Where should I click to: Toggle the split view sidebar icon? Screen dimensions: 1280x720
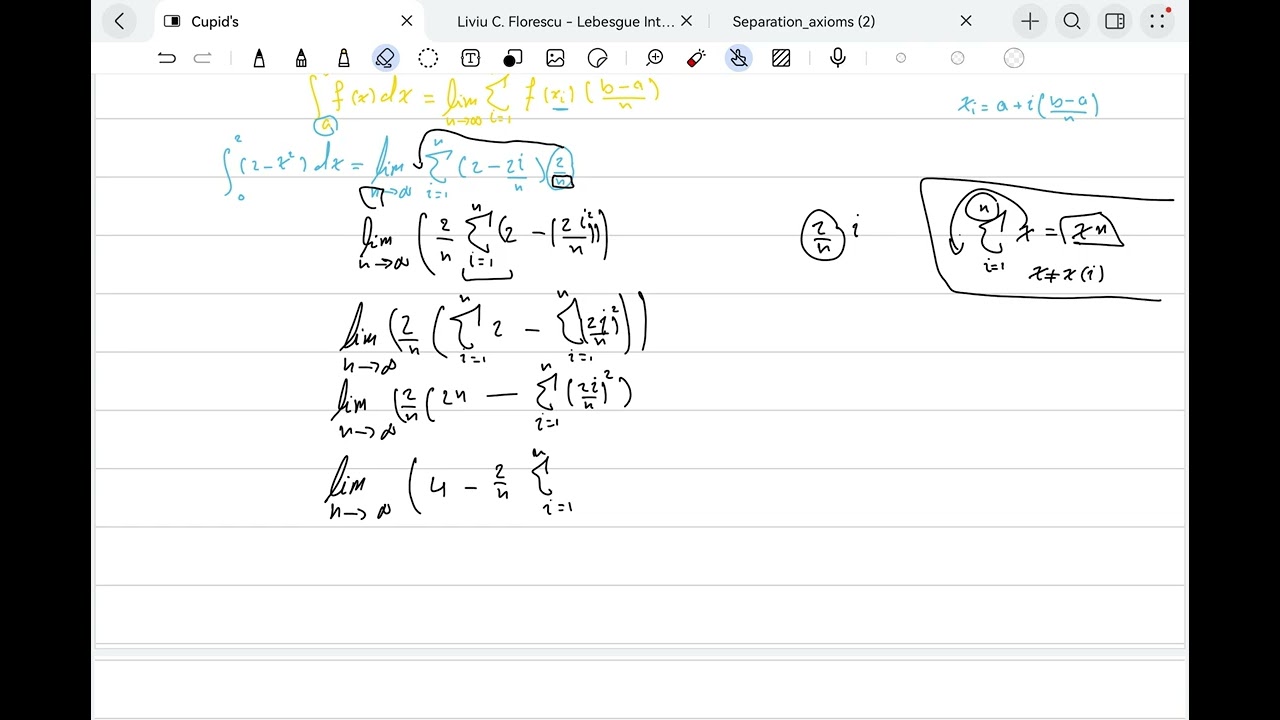pos(1115,21)
